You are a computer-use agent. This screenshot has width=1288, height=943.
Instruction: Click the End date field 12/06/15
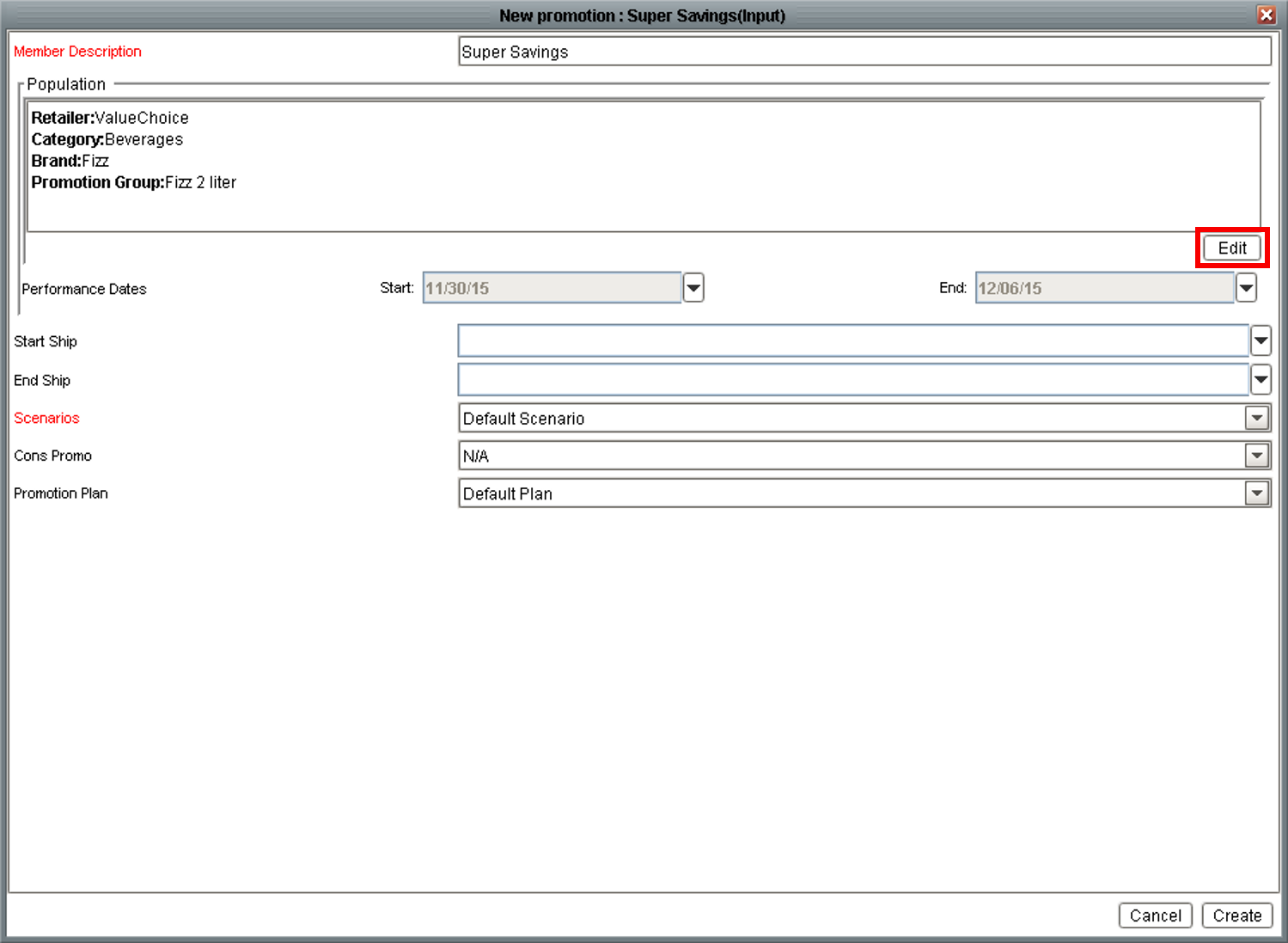click(1105, 288)
